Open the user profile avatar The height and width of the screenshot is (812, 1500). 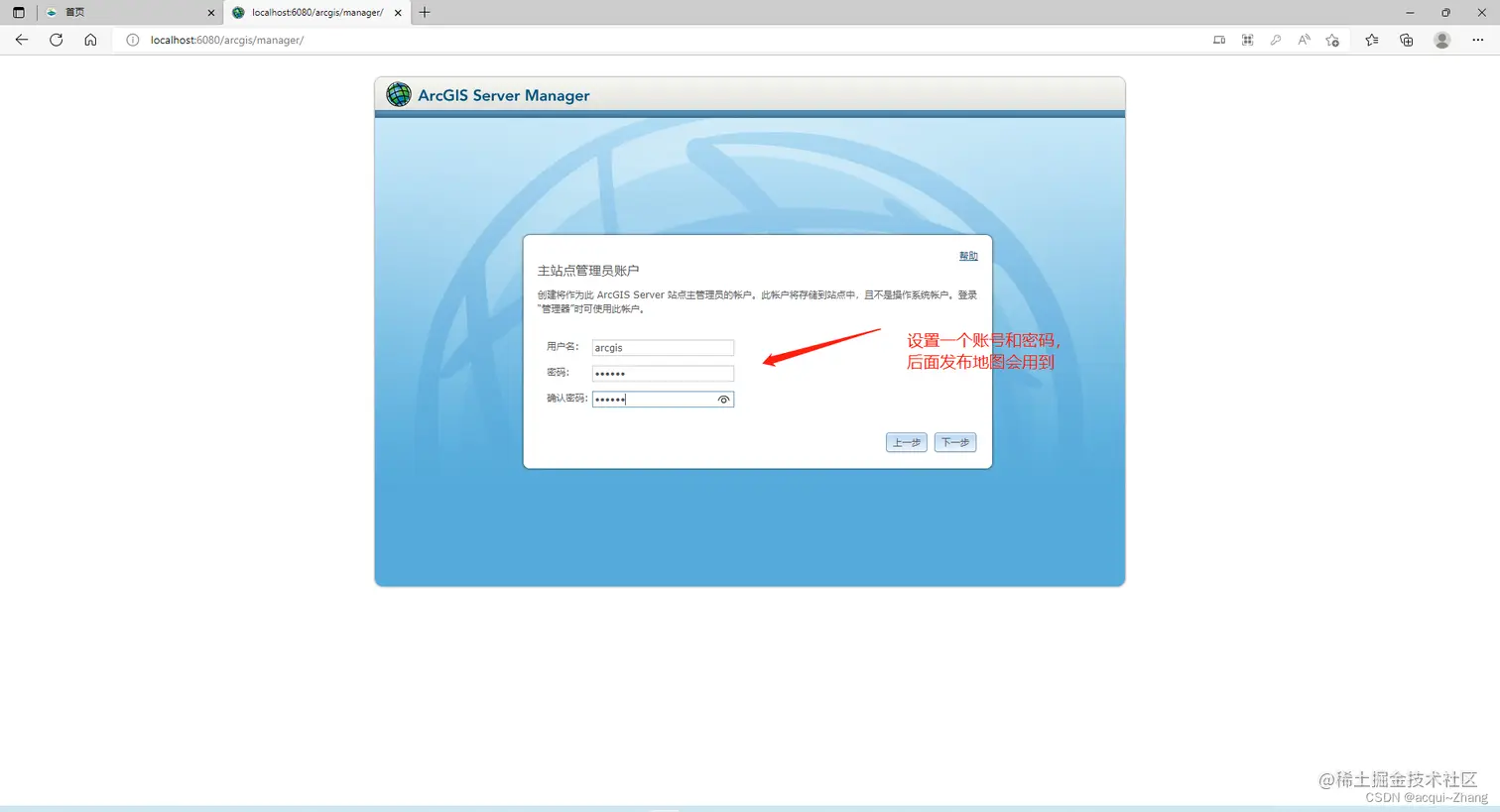pyautogui.click(x=1441, y=40)
